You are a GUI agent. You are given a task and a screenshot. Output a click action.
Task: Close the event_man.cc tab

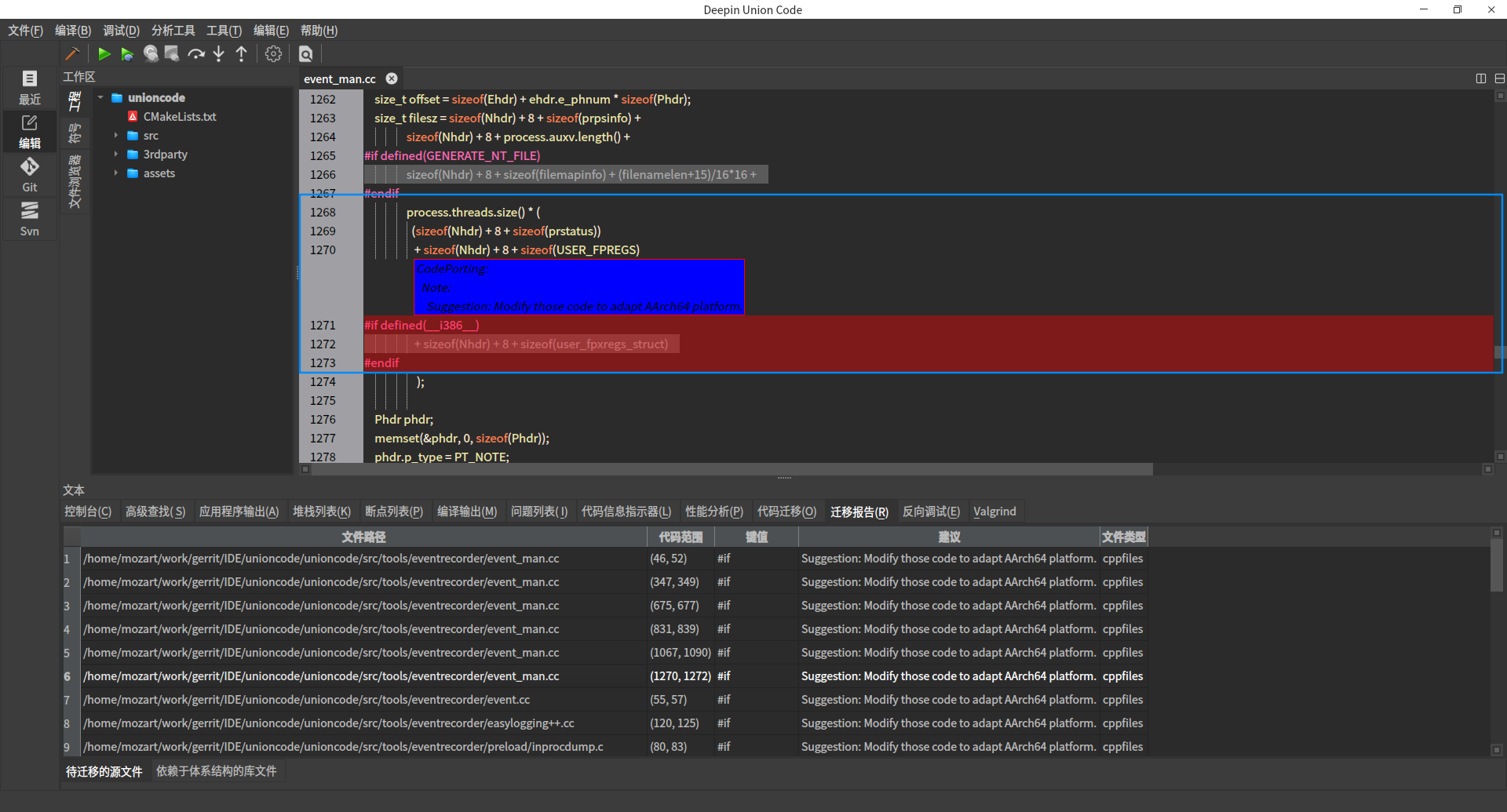coord(392,78)
